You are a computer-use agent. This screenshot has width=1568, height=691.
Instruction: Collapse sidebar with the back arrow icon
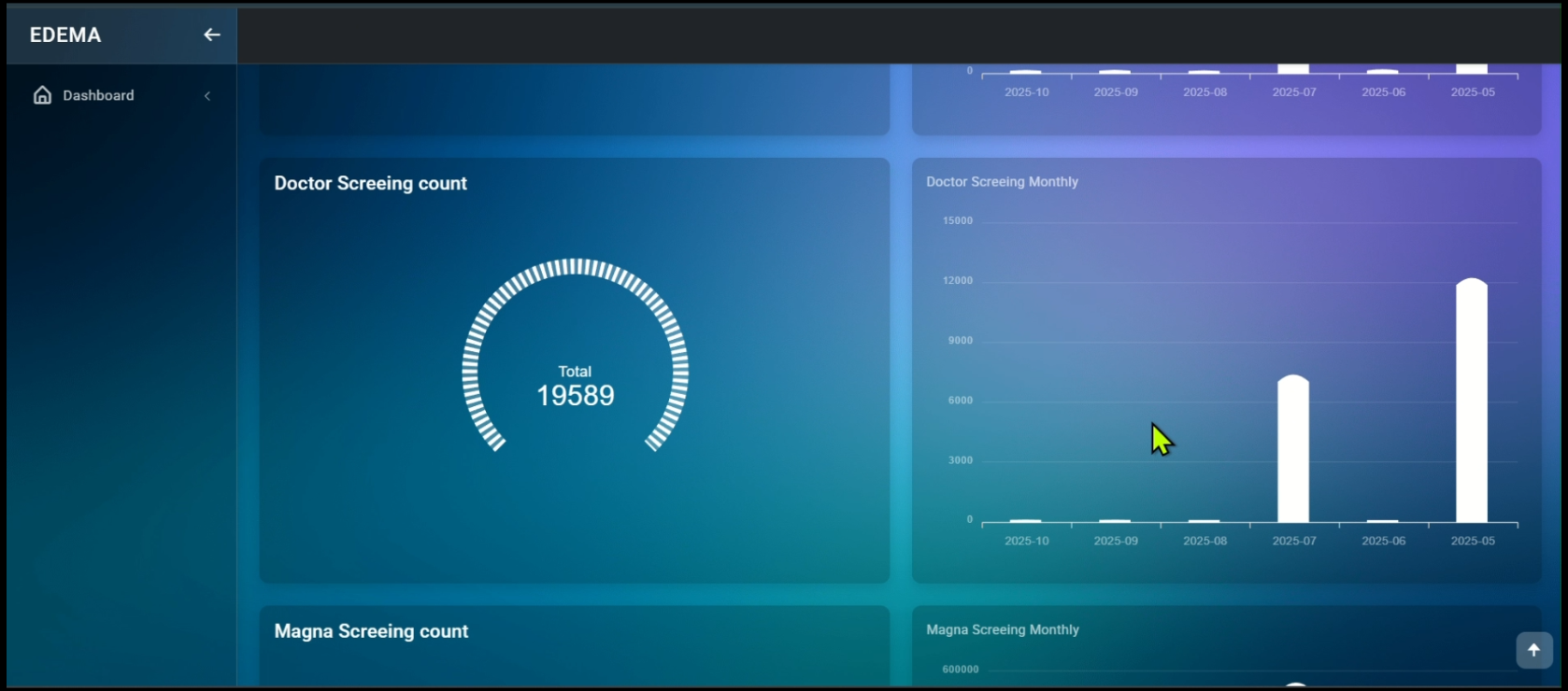coord(212,35)
